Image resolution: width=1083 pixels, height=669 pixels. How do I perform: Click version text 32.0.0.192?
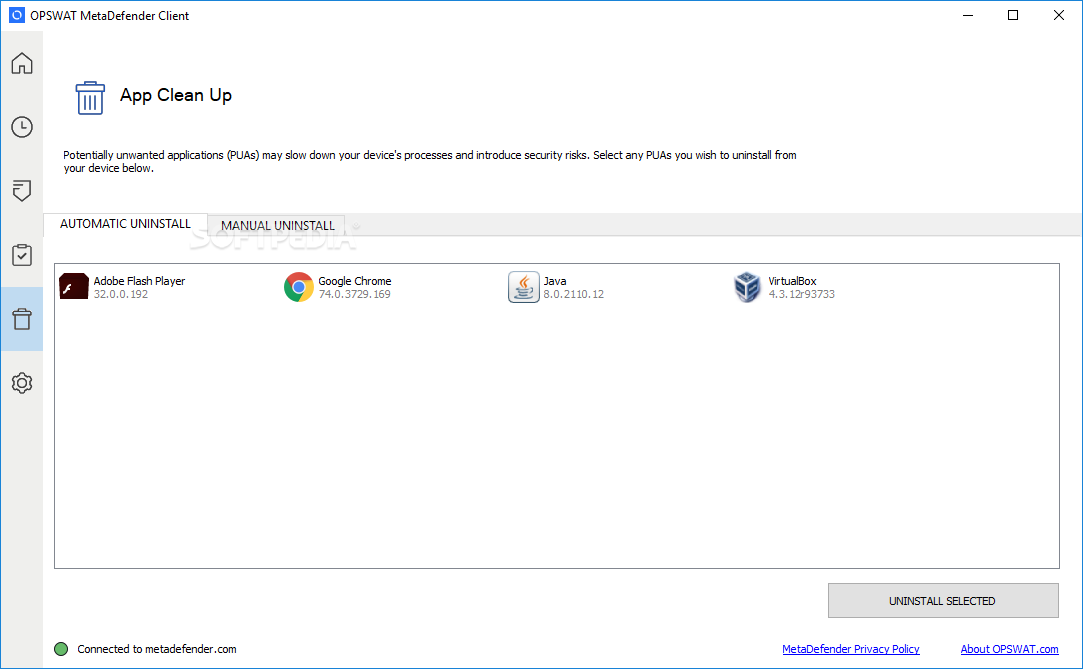pyautogui.click(x=121, y=294)
